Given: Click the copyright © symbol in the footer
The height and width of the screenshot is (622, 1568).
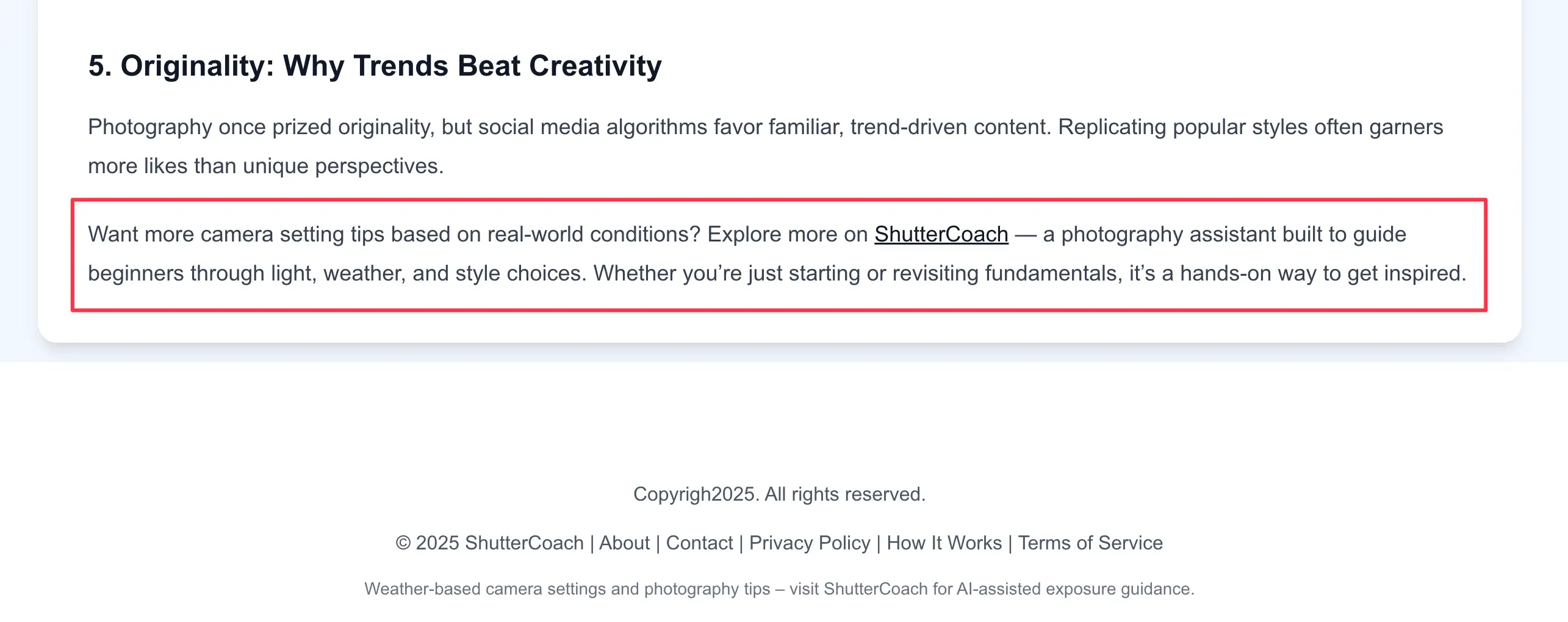Looking at the screenshot, I should click(403, 543).
